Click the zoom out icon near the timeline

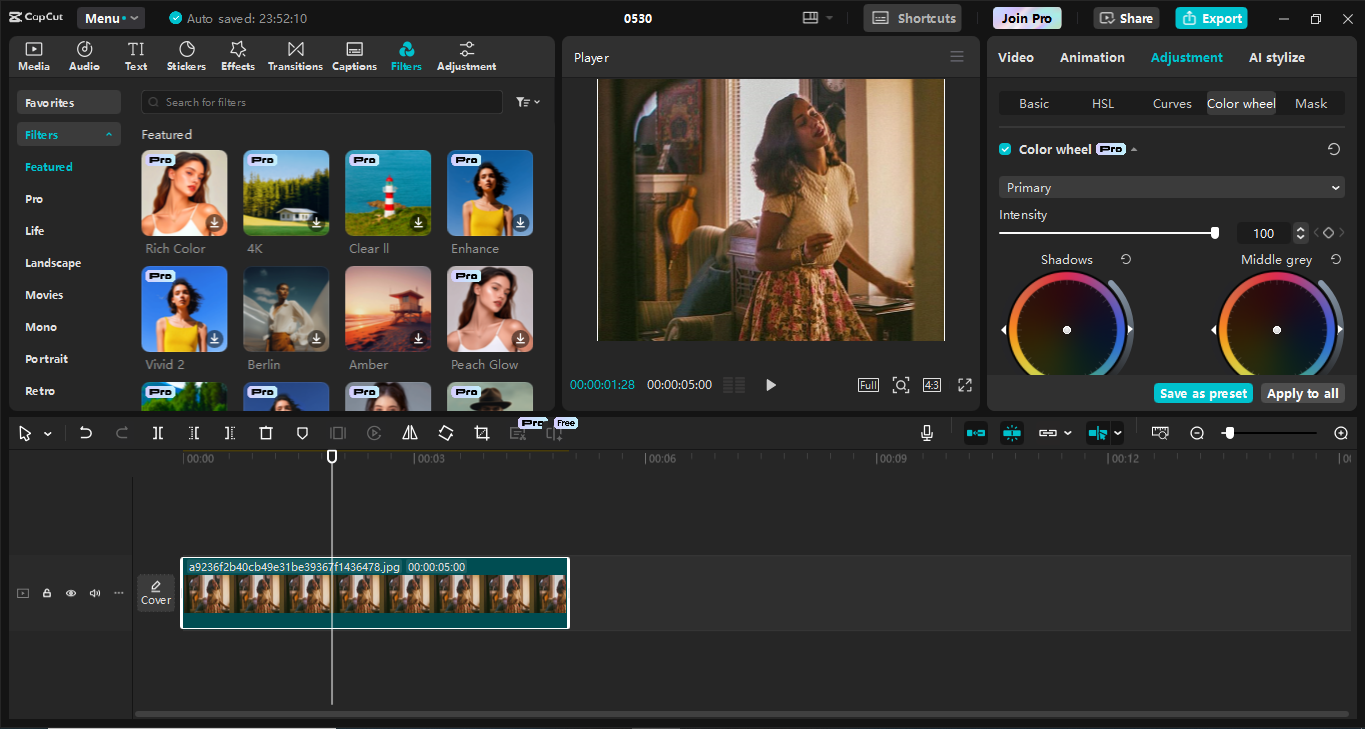pyautogui.click(x=1197, y=433)
